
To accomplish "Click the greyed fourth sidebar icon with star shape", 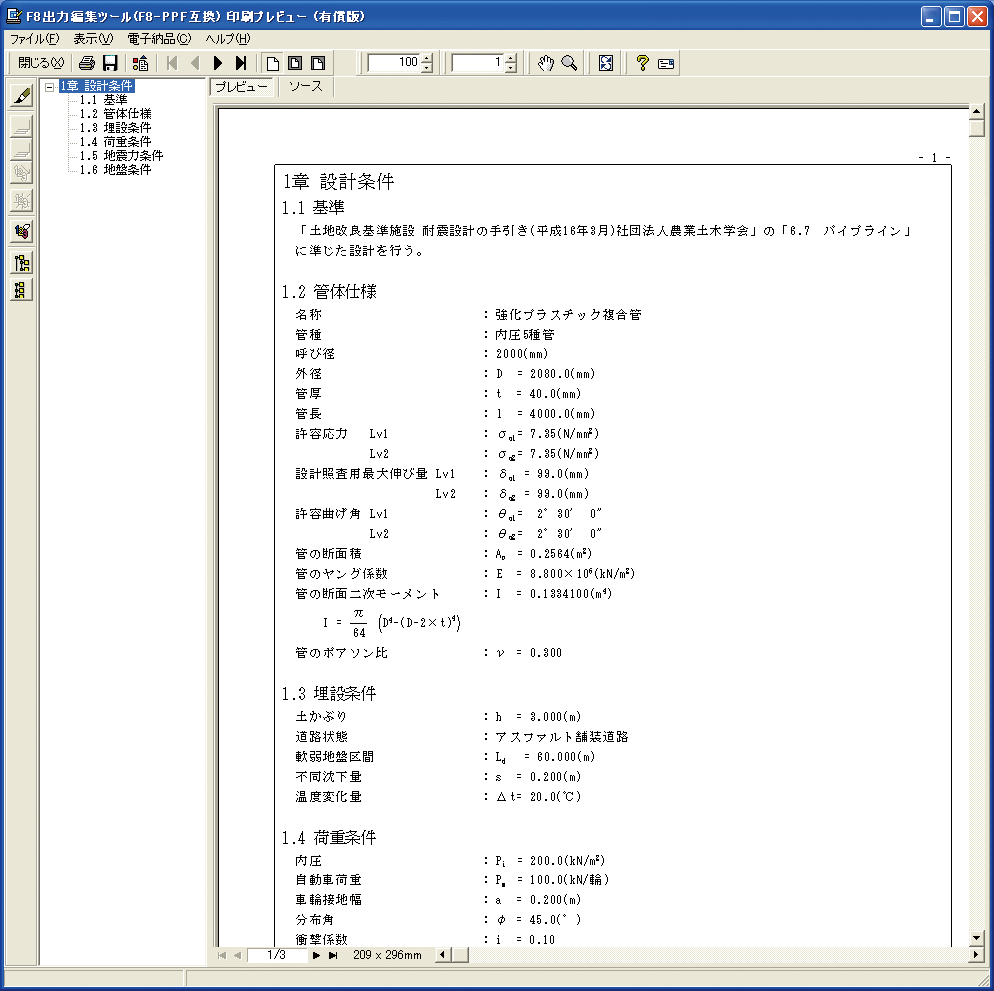I will pyautogui.click(x=22, y=201).
